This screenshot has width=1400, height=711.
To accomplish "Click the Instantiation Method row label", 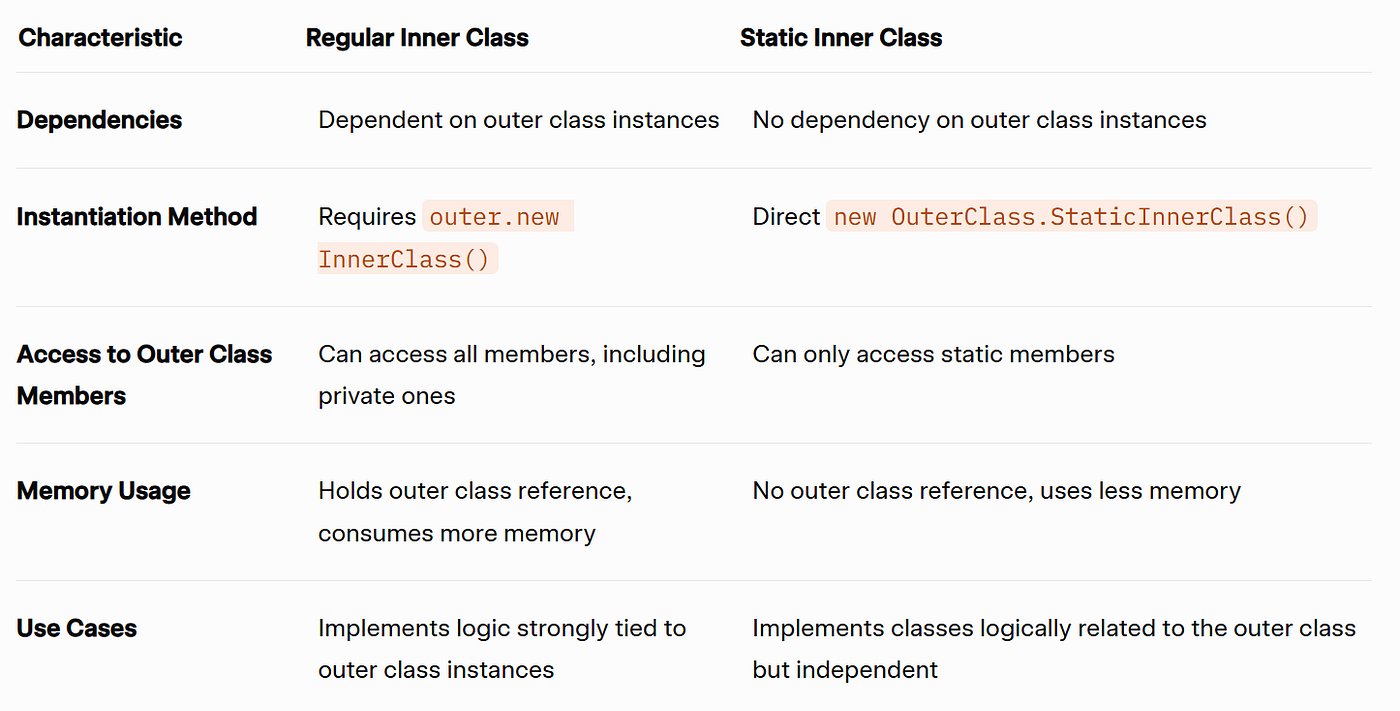I will pyautogui.click(x=137, y=217).
